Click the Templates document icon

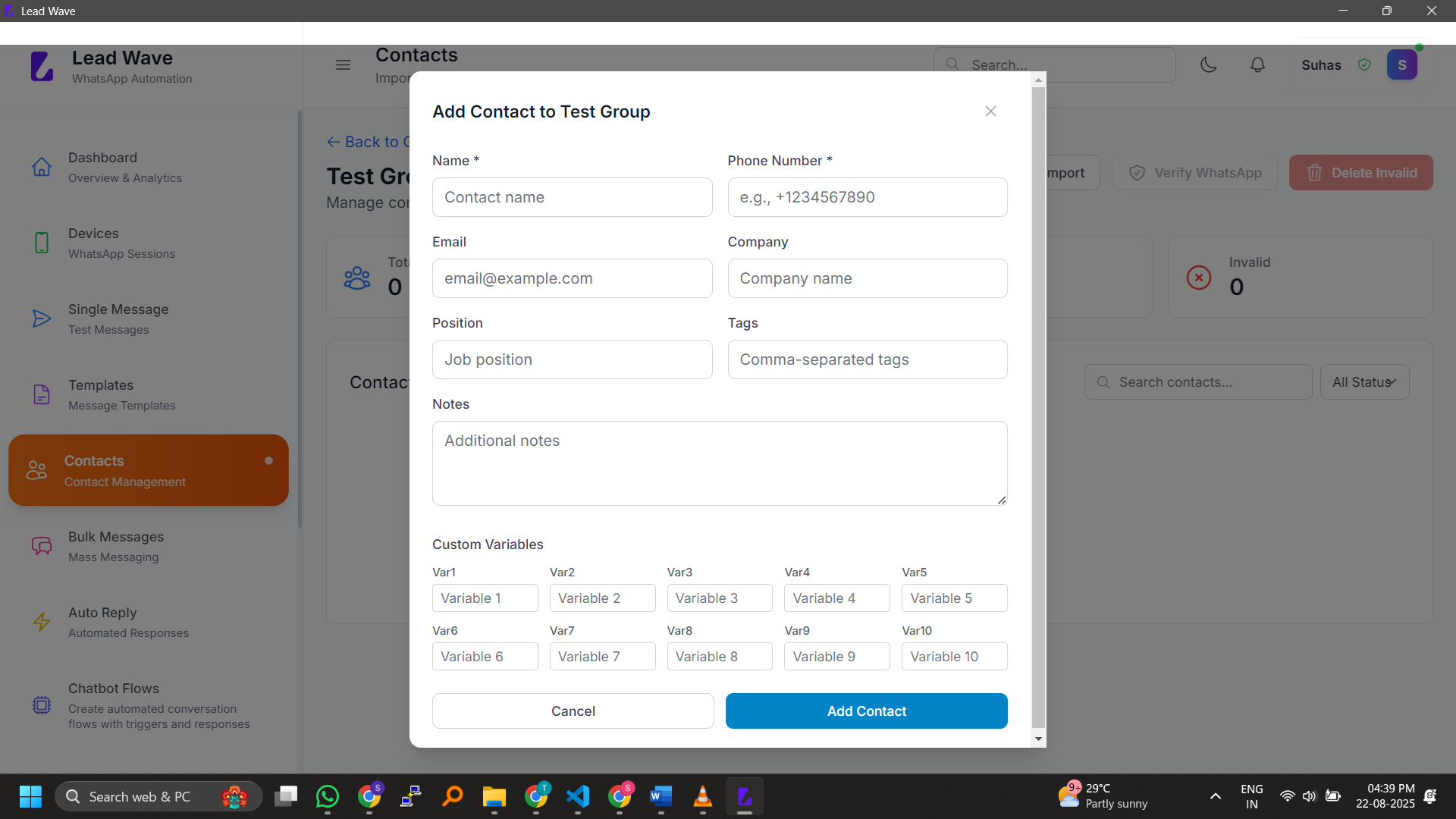[x=42, y=394]
